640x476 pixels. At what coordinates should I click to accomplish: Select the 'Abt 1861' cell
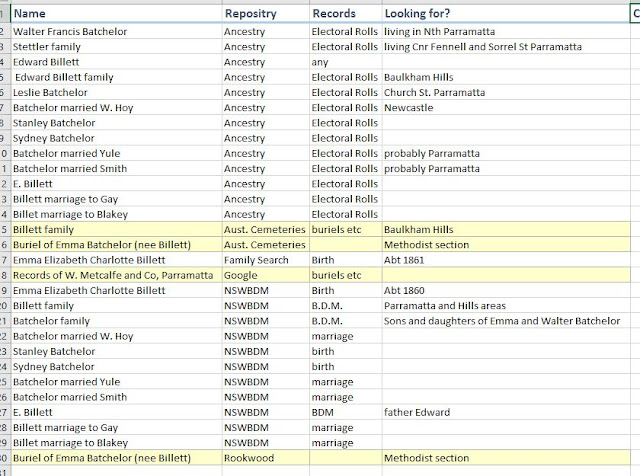pos(506,260)
